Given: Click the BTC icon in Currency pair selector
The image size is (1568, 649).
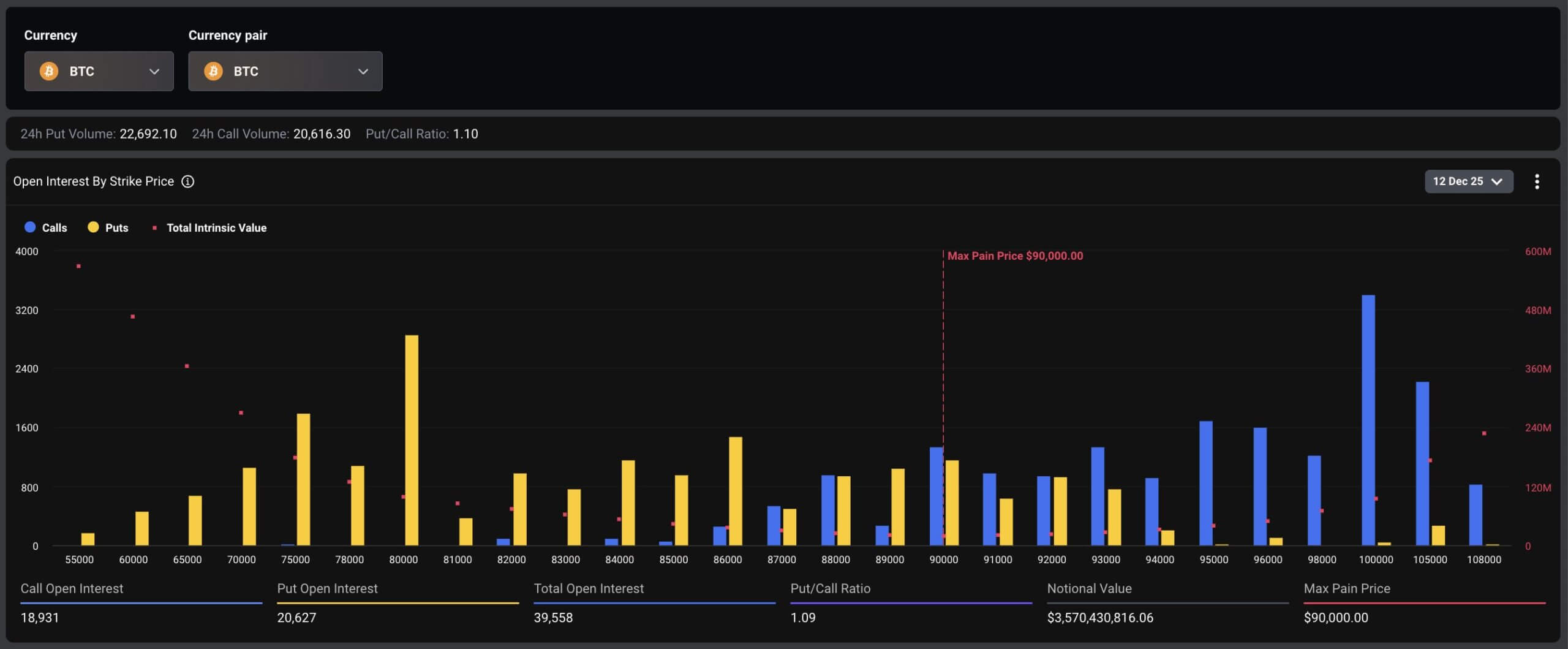Looking at the screenshot, I should click(214, 71).
